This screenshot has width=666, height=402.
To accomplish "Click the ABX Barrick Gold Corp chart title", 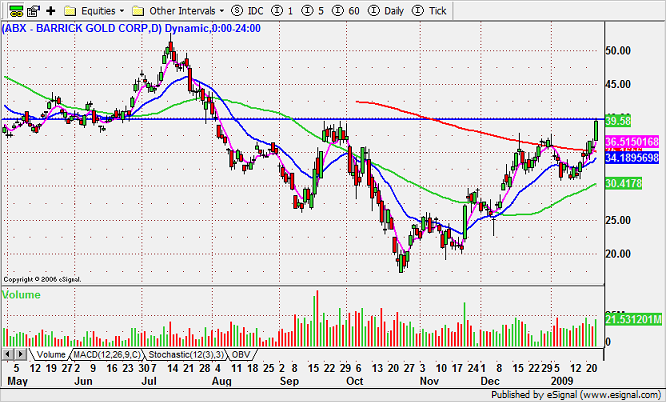I will 131,28.
